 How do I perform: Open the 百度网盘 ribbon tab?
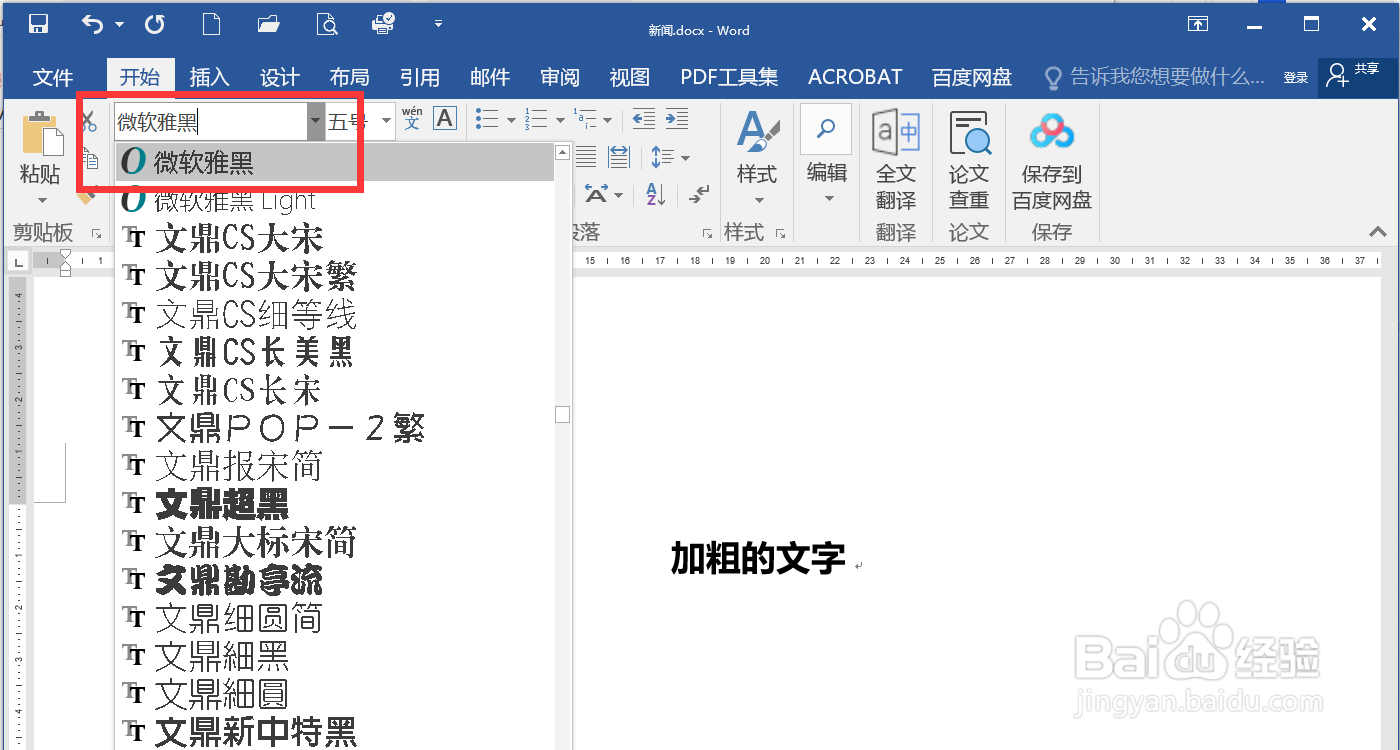click(x=972, y=77)
